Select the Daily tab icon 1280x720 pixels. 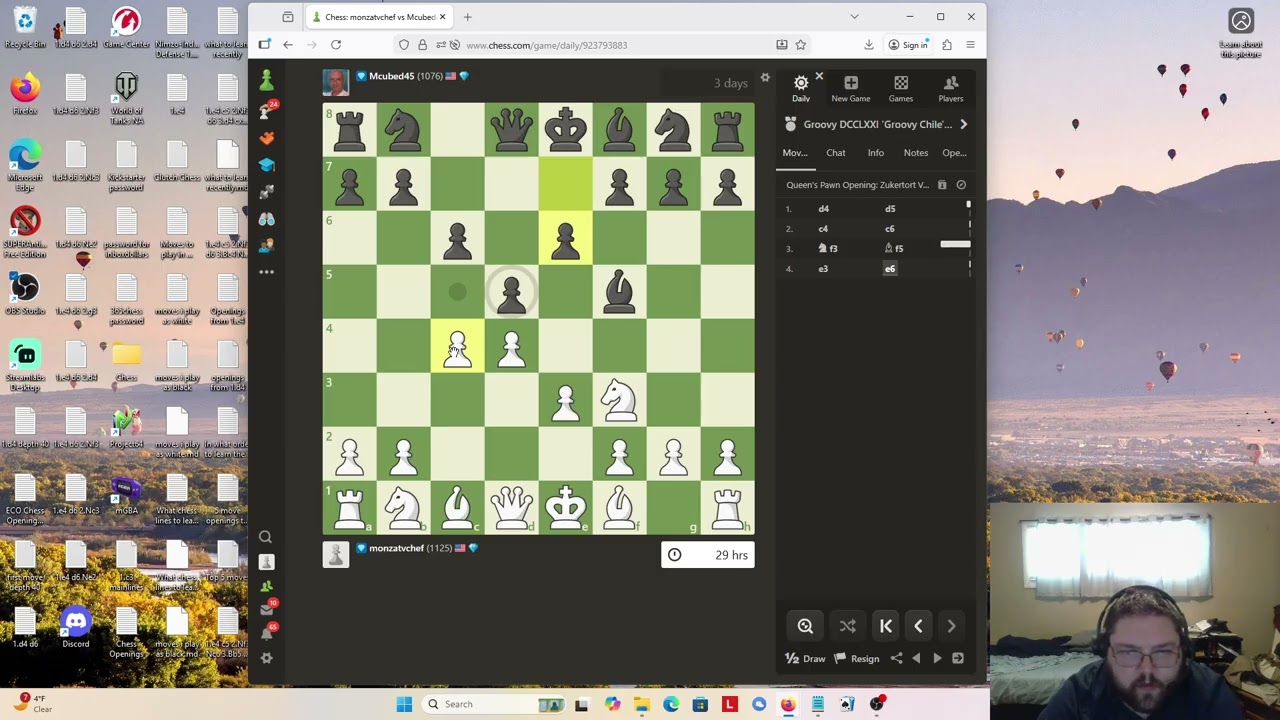[x=801, y=88]
